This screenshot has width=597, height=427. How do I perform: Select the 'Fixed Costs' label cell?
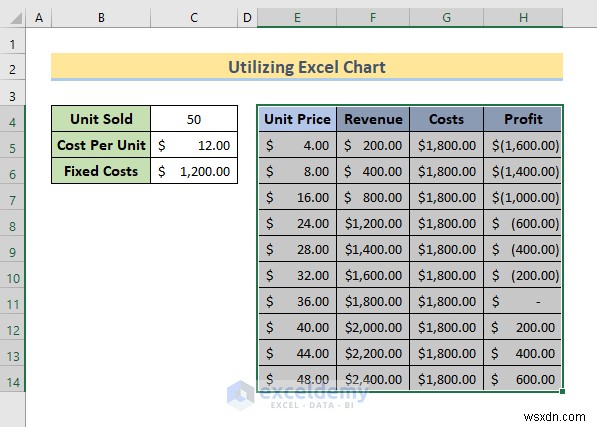pos(101,171)
